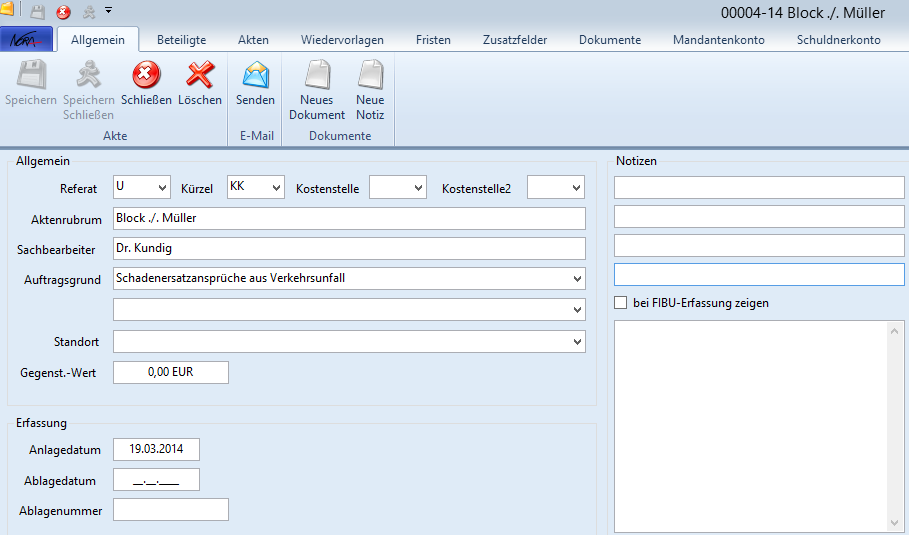Add a Neue Notiz via ribbon icon
The width and height of the screenshot is (909, 535).
370,76
